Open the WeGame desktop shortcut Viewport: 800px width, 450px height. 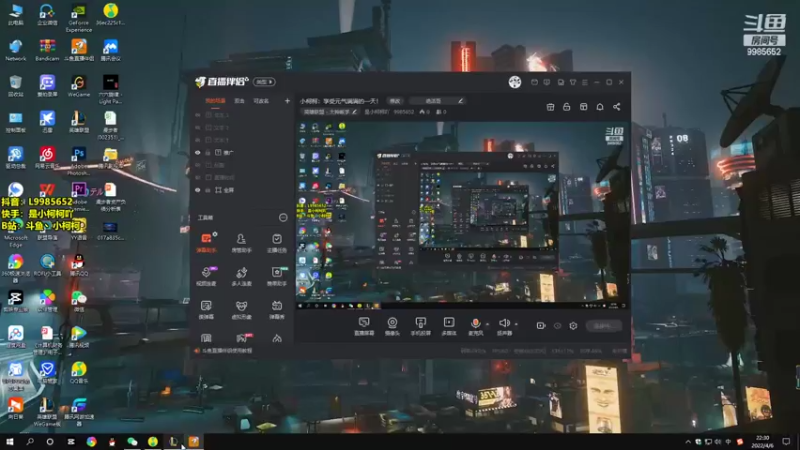[79, 86]
